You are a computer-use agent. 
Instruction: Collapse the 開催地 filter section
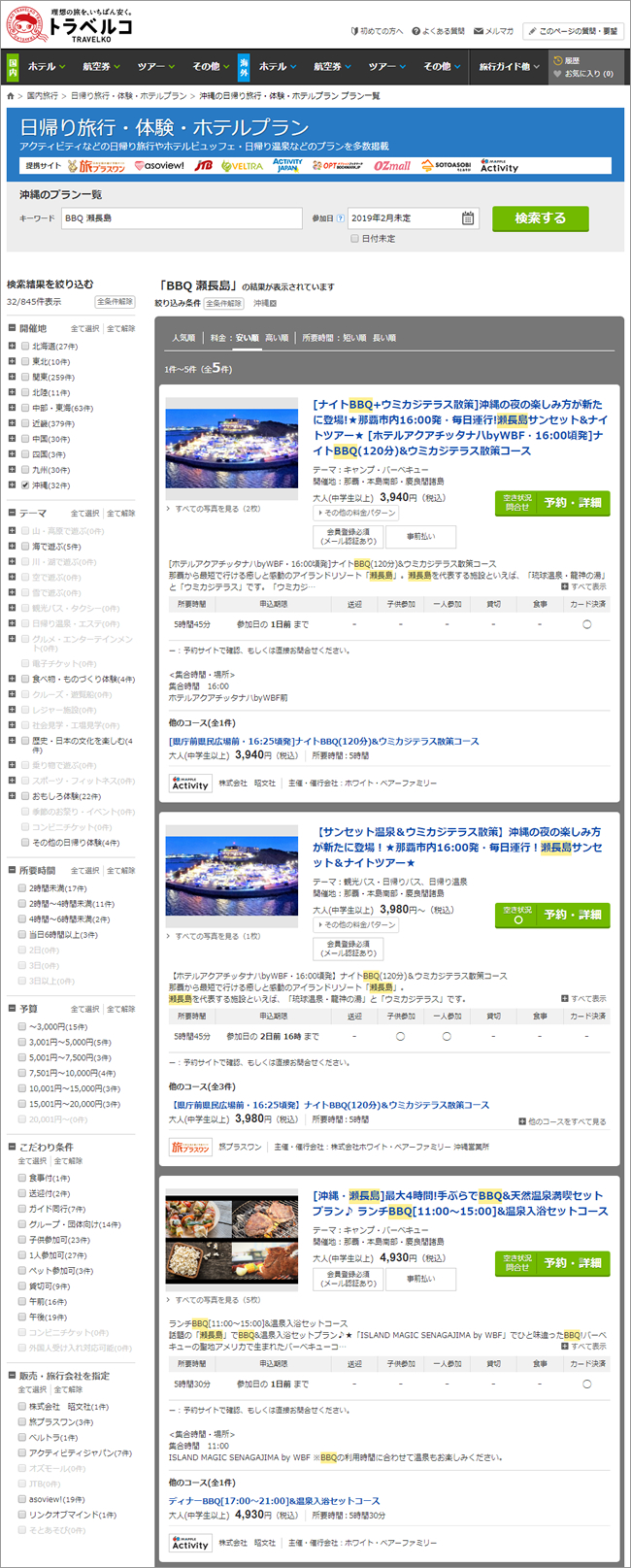pyautogui.click(x=12, y=328)
